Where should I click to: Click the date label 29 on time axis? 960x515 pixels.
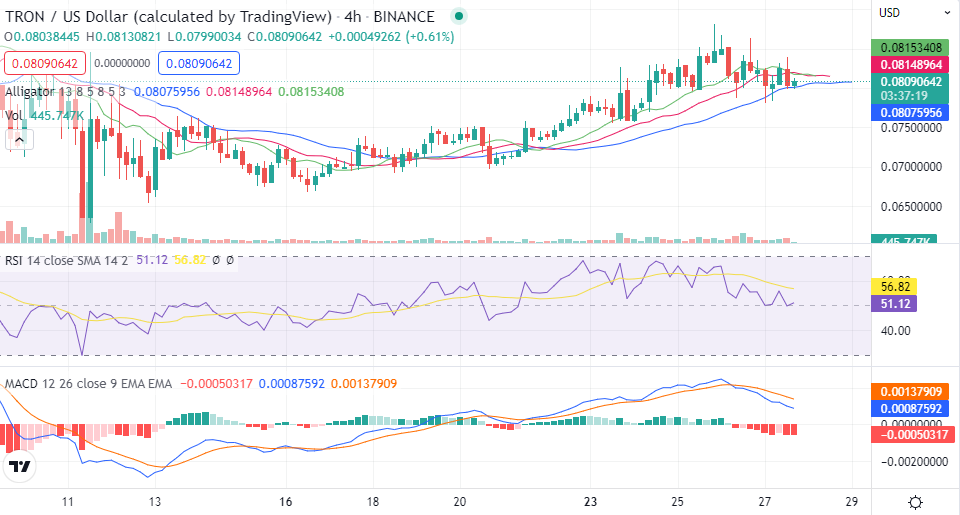tap(852, 502)
